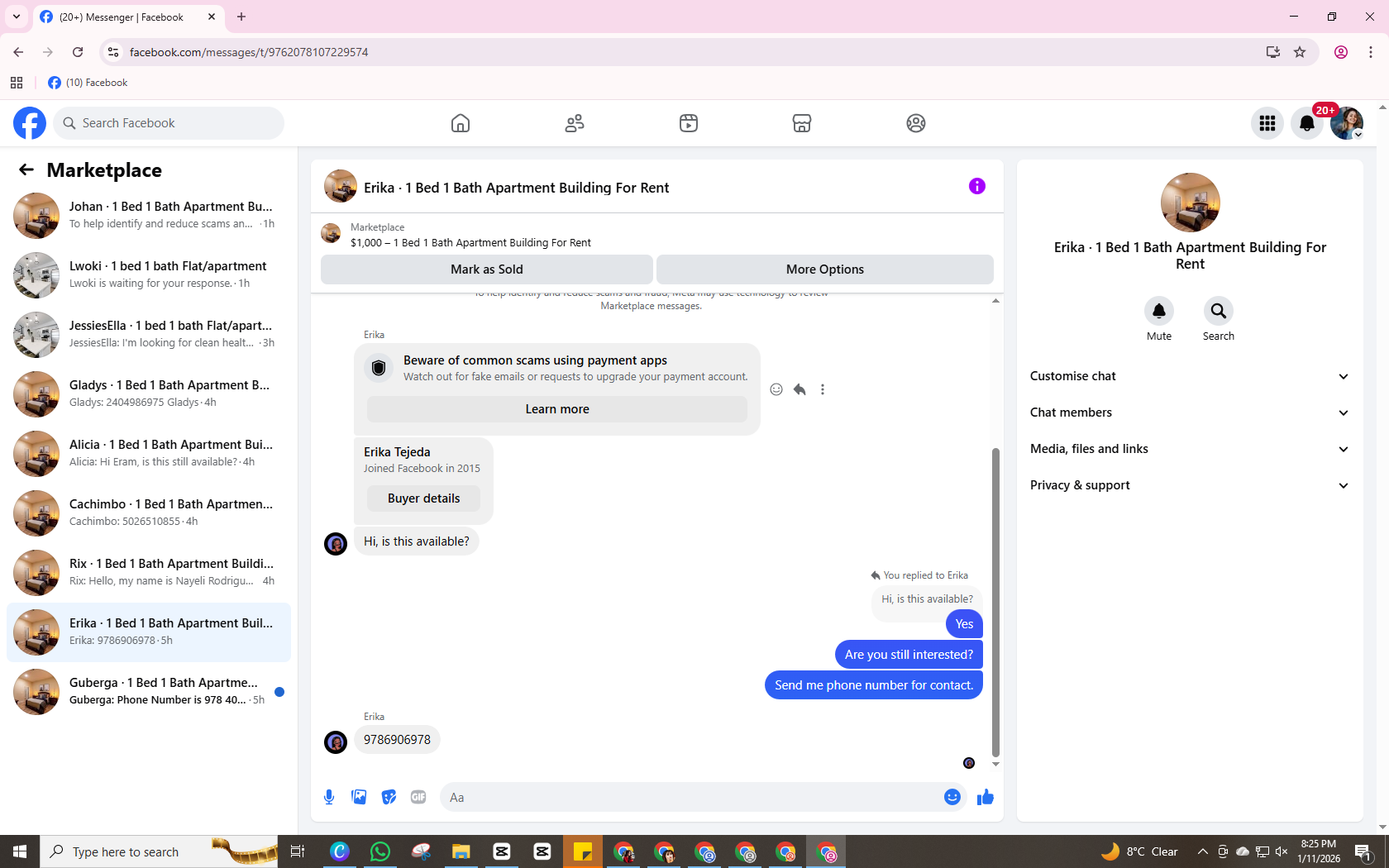The height and width of the screenshot is (868, 1389).
Task: Open Chrome's three-dot menu
Action: (x=1371, y=52)
